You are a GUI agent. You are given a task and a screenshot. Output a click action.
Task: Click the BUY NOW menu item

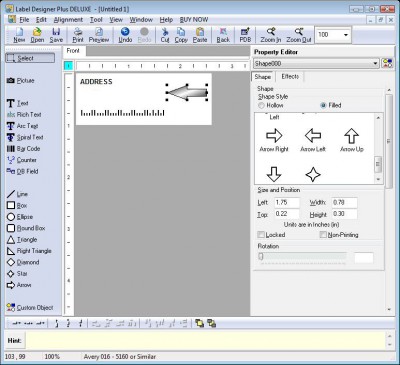tap(194, 20)
